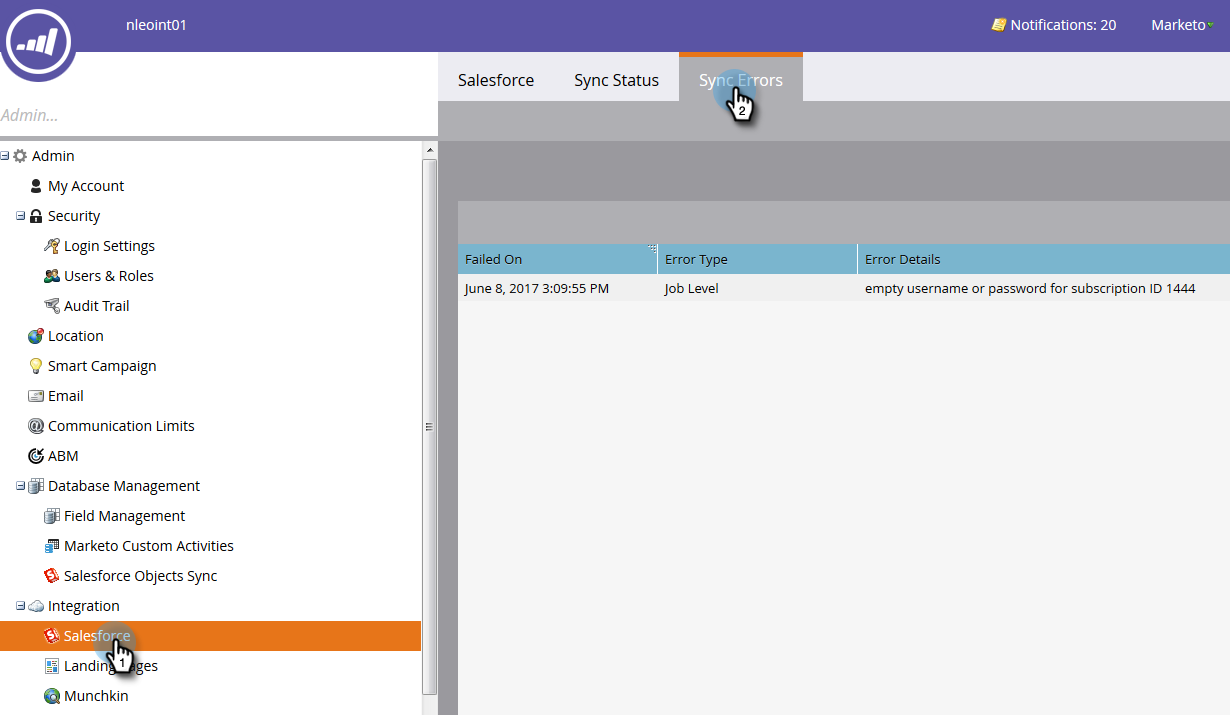Click the Marketo logo icon
Screen dimensions: 1230x715
click(x=39, y=40)
